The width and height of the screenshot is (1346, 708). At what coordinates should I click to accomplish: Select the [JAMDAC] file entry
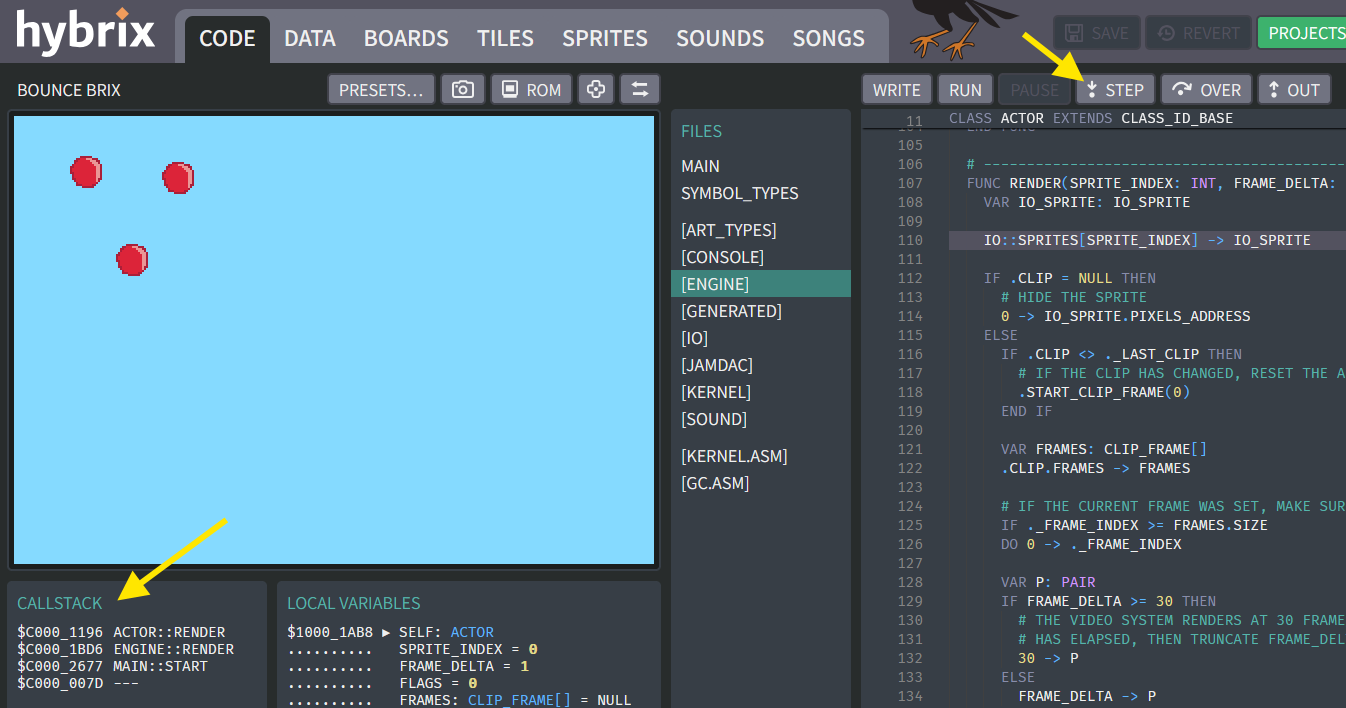tap(716, 365)
